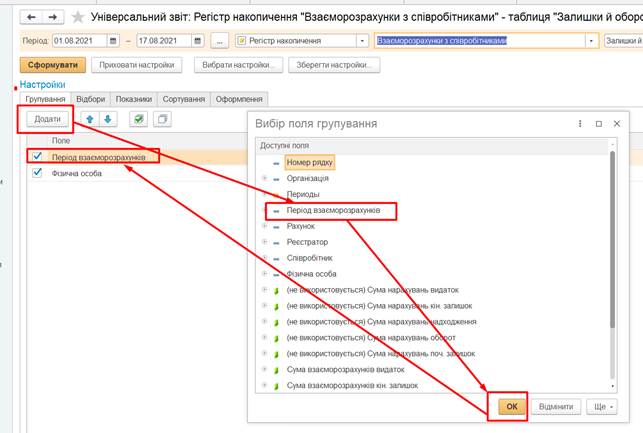Move grouping field down with blue arrow
Image resolution: width=643 pixels, height=433 pixels.
(x=108, y=119)
